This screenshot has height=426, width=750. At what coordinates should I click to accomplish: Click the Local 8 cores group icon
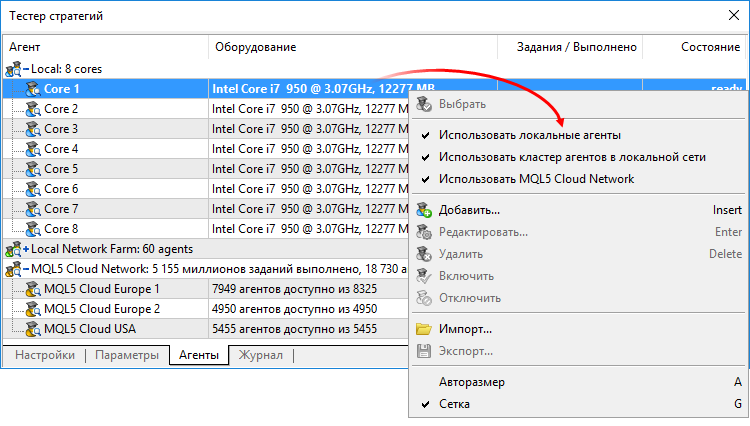click(x=13, y=69)
